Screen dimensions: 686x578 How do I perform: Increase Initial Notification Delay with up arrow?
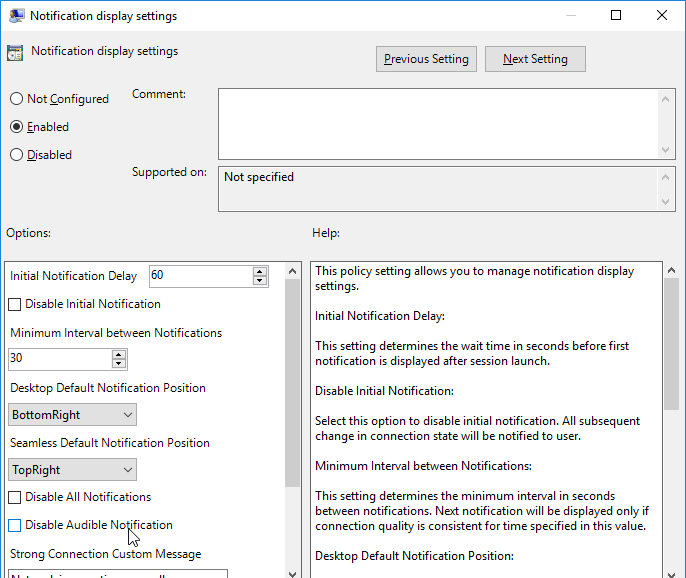pos(260,271)
